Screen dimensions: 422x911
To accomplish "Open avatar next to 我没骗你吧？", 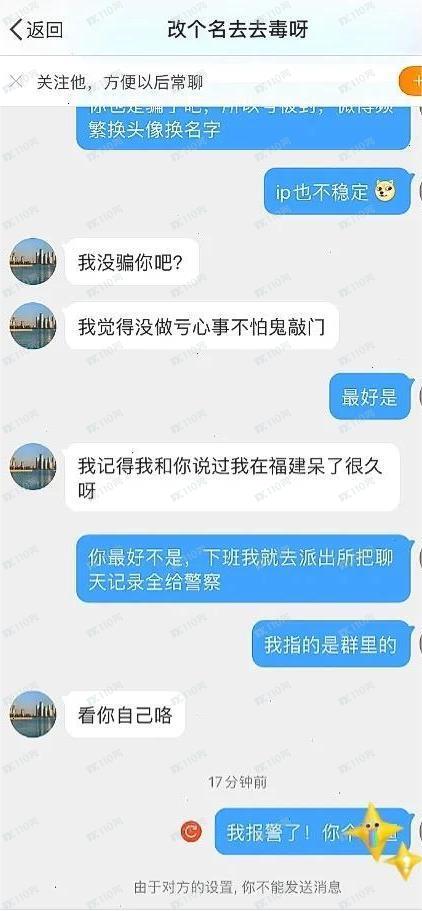I will 33,261.
